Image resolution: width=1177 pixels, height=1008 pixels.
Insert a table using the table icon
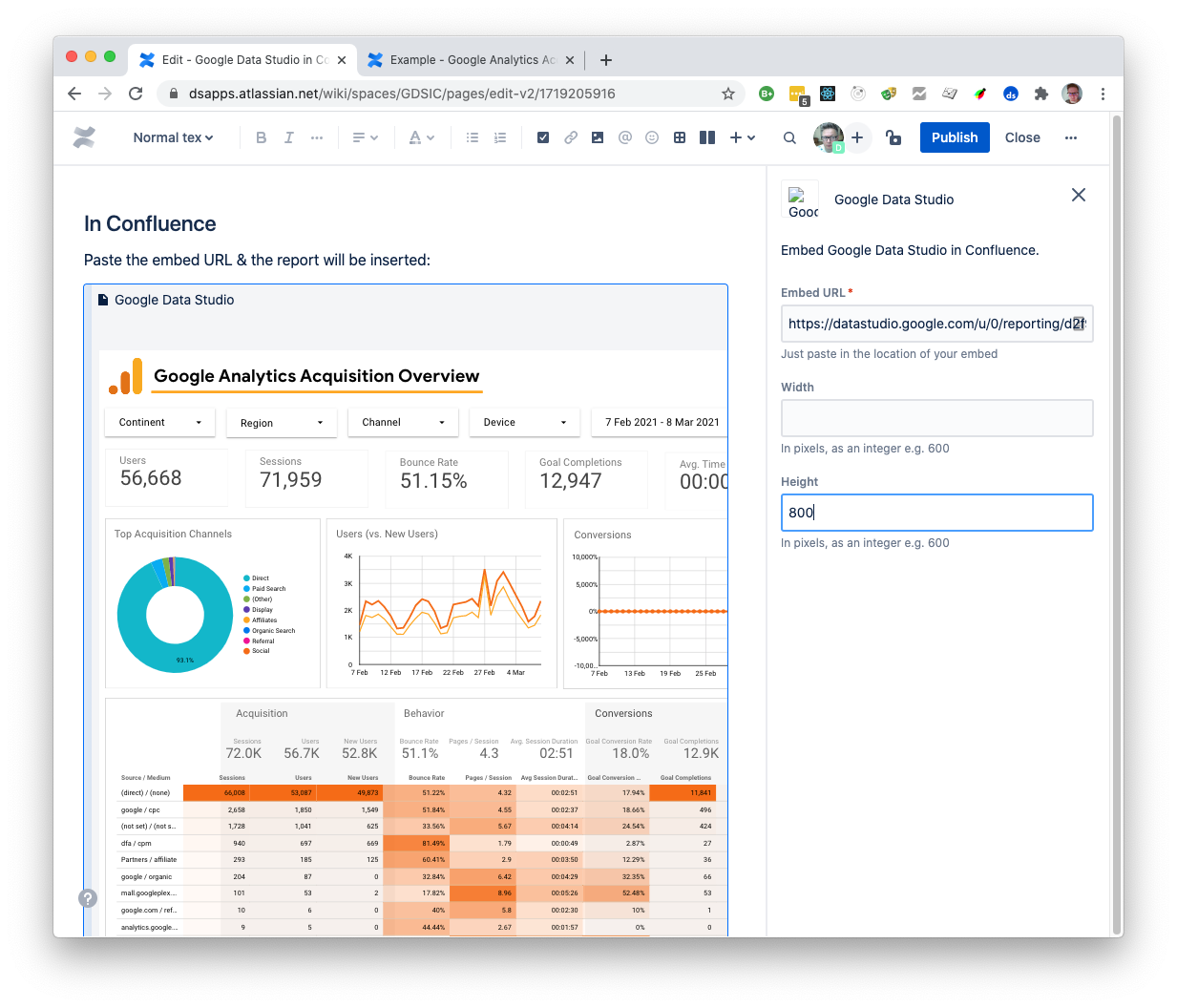click(x=680, y=137)
